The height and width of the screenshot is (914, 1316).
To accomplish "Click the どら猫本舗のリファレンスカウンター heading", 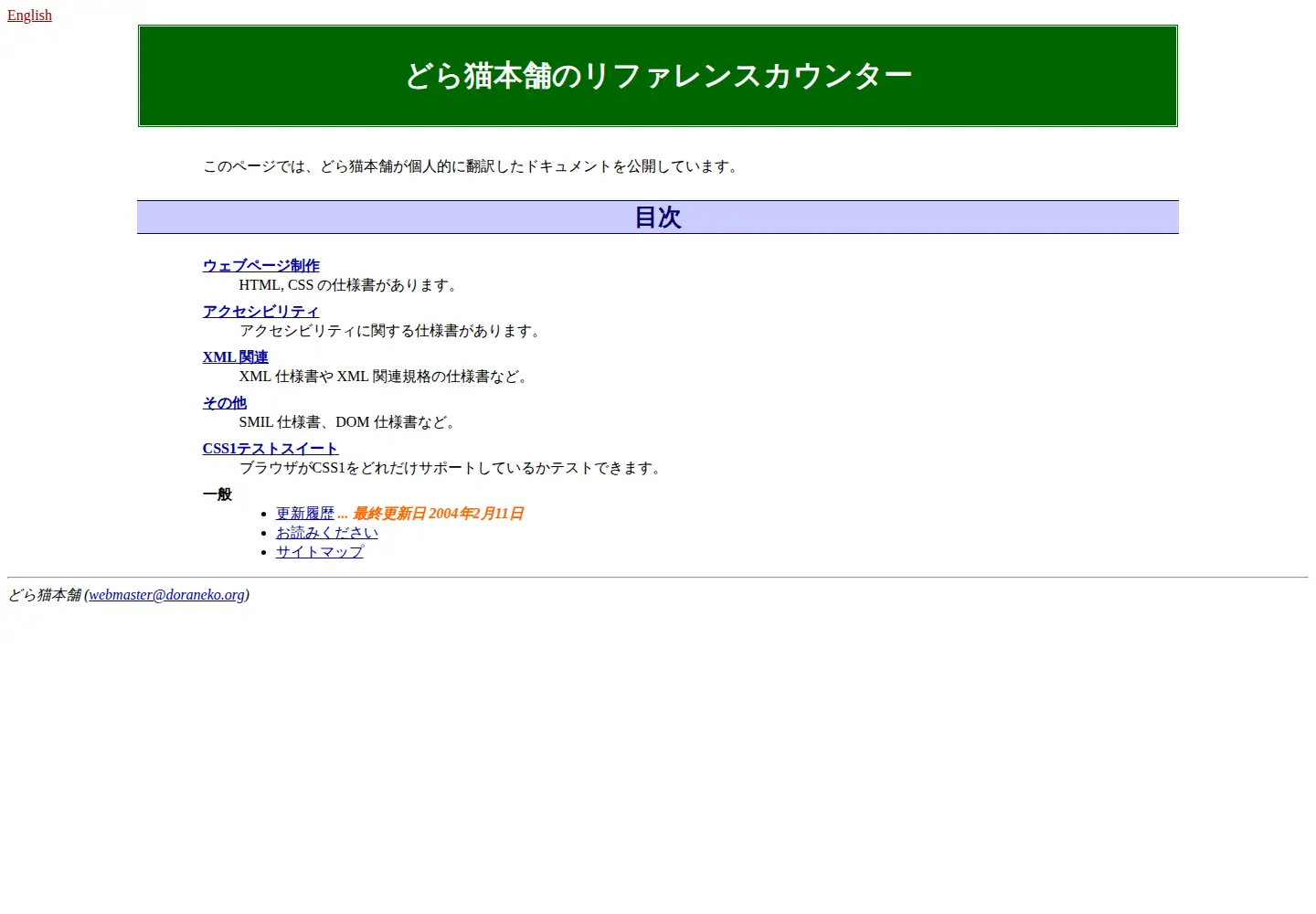I will 658,76.
